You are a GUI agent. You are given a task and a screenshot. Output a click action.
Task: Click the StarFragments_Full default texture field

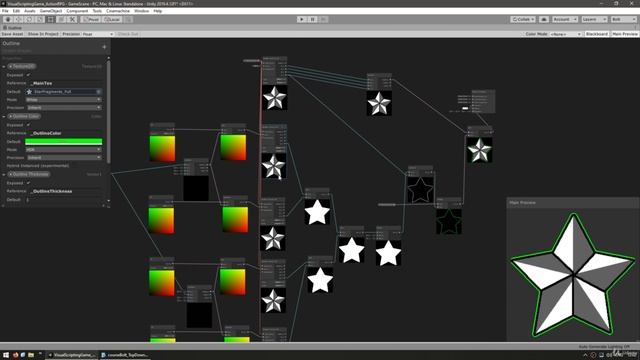coord(63,92)
